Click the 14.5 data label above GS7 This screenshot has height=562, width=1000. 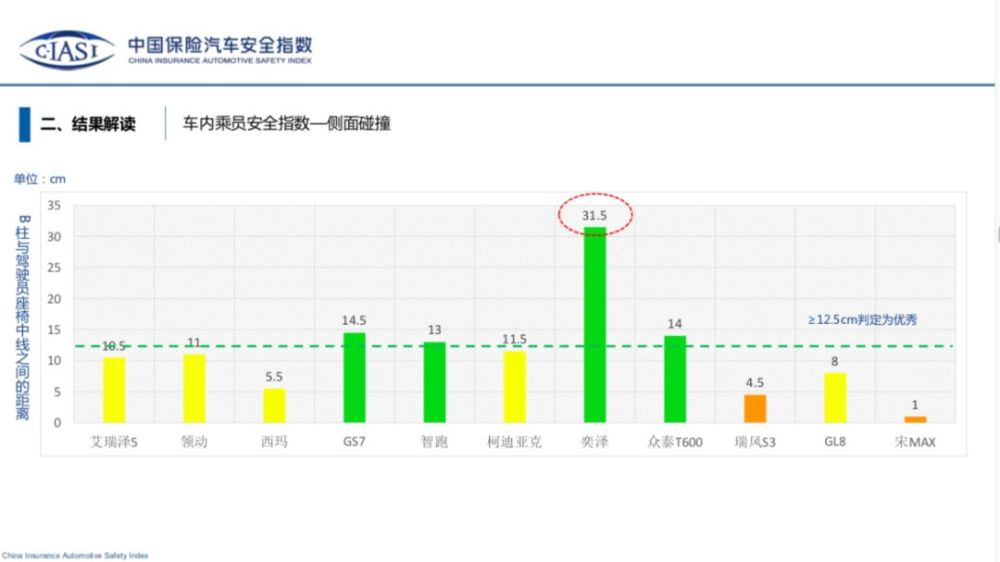click(x=354, y=320)
